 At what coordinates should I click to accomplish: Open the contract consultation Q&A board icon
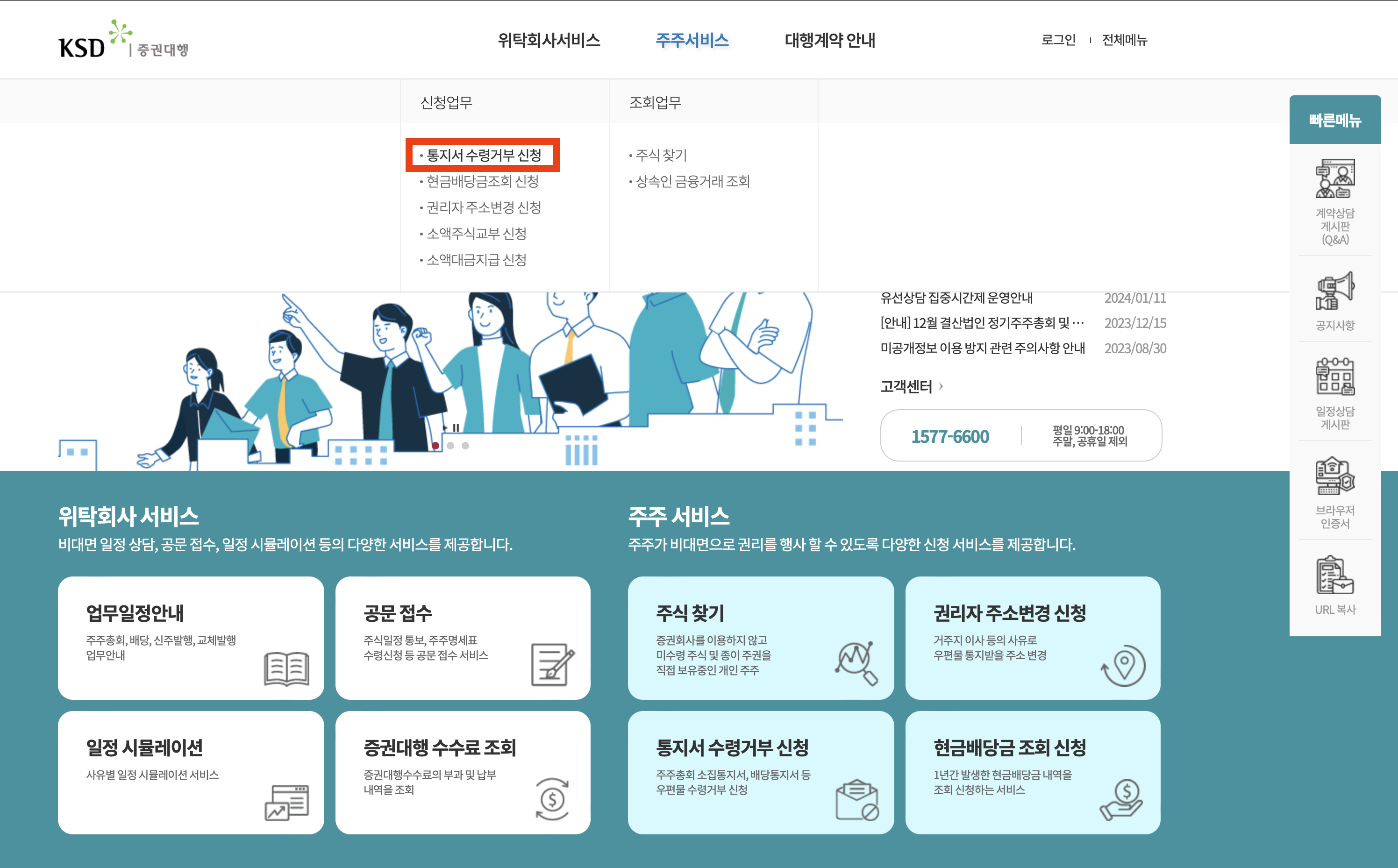point(1334,178)
